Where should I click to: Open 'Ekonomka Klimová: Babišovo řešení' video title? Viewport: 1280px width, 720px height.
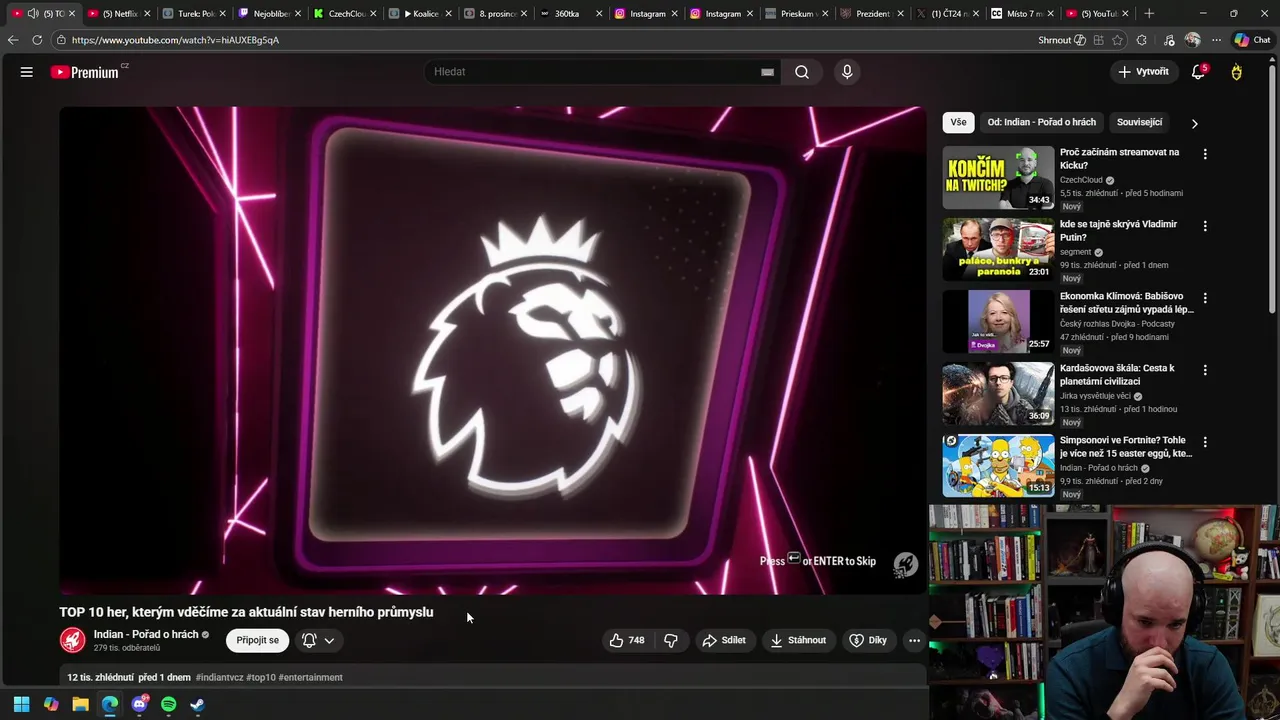pyautogui.click(x=1124, y=303)
